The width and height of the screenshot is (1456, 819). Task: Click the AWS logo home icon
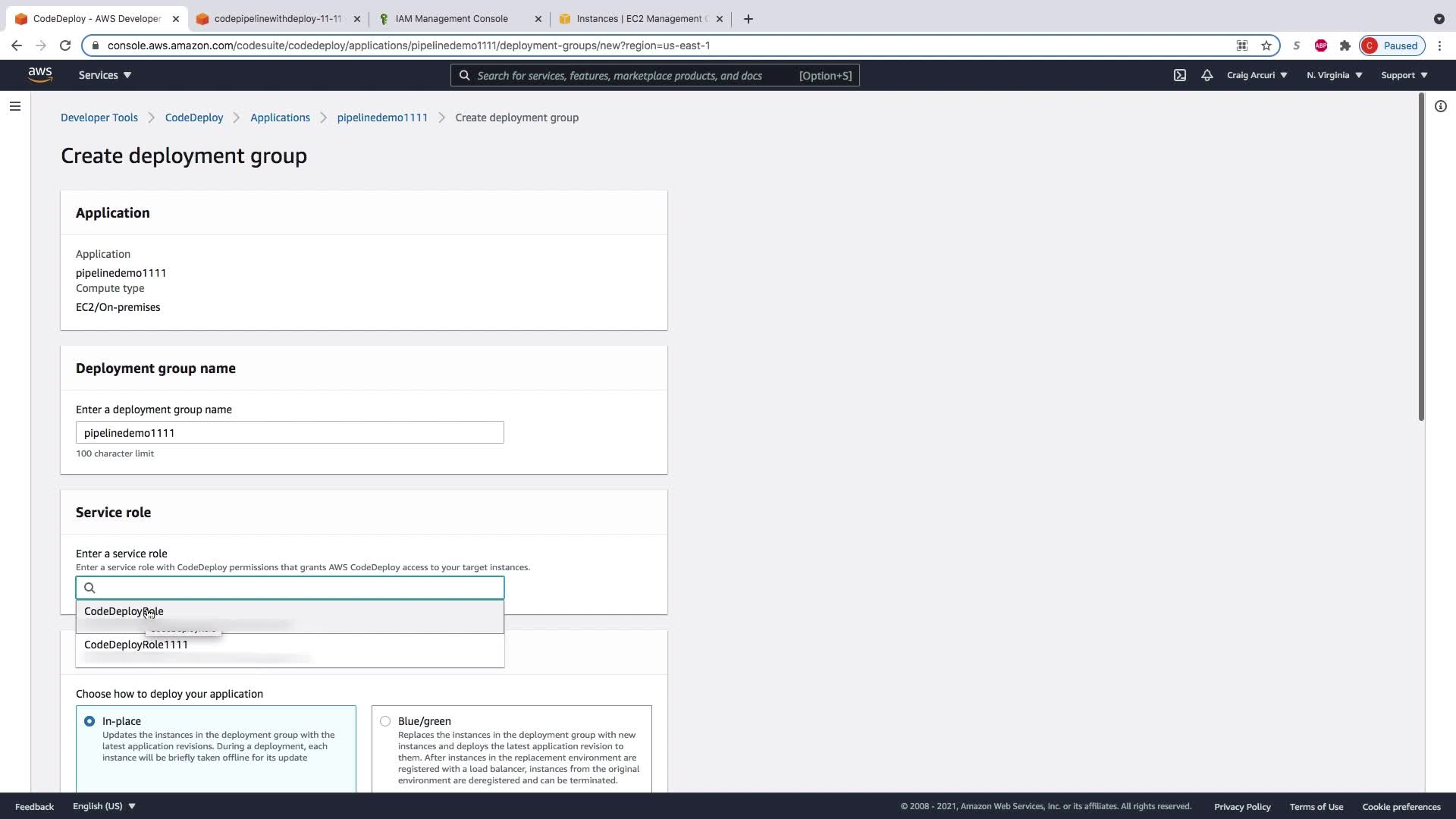[x=40, y=74]
